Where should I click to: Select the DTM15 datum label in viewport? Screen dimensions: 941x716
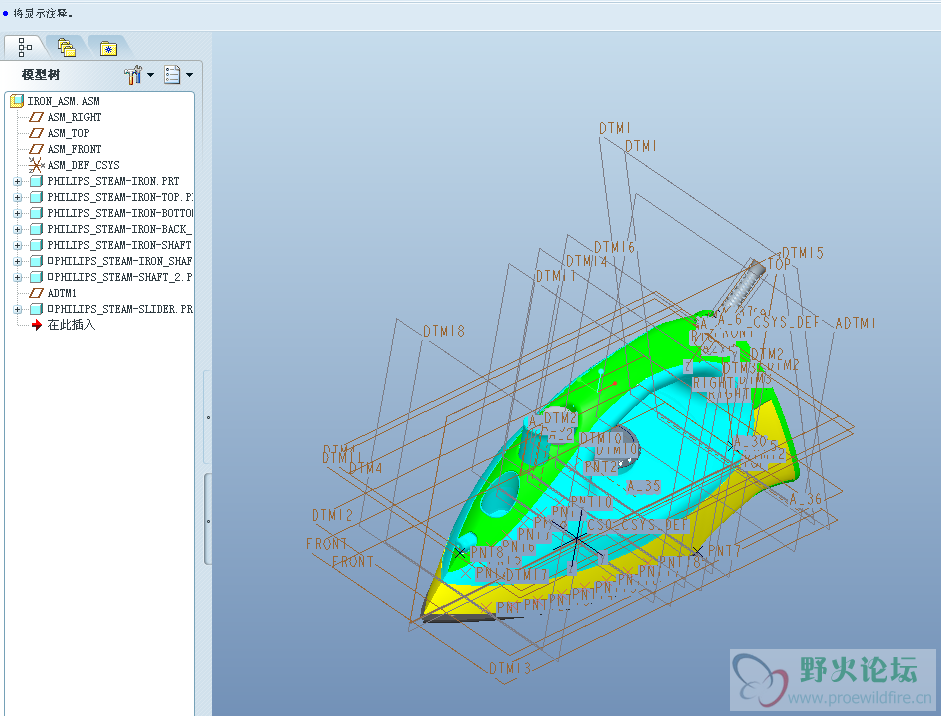coord(803,253)
